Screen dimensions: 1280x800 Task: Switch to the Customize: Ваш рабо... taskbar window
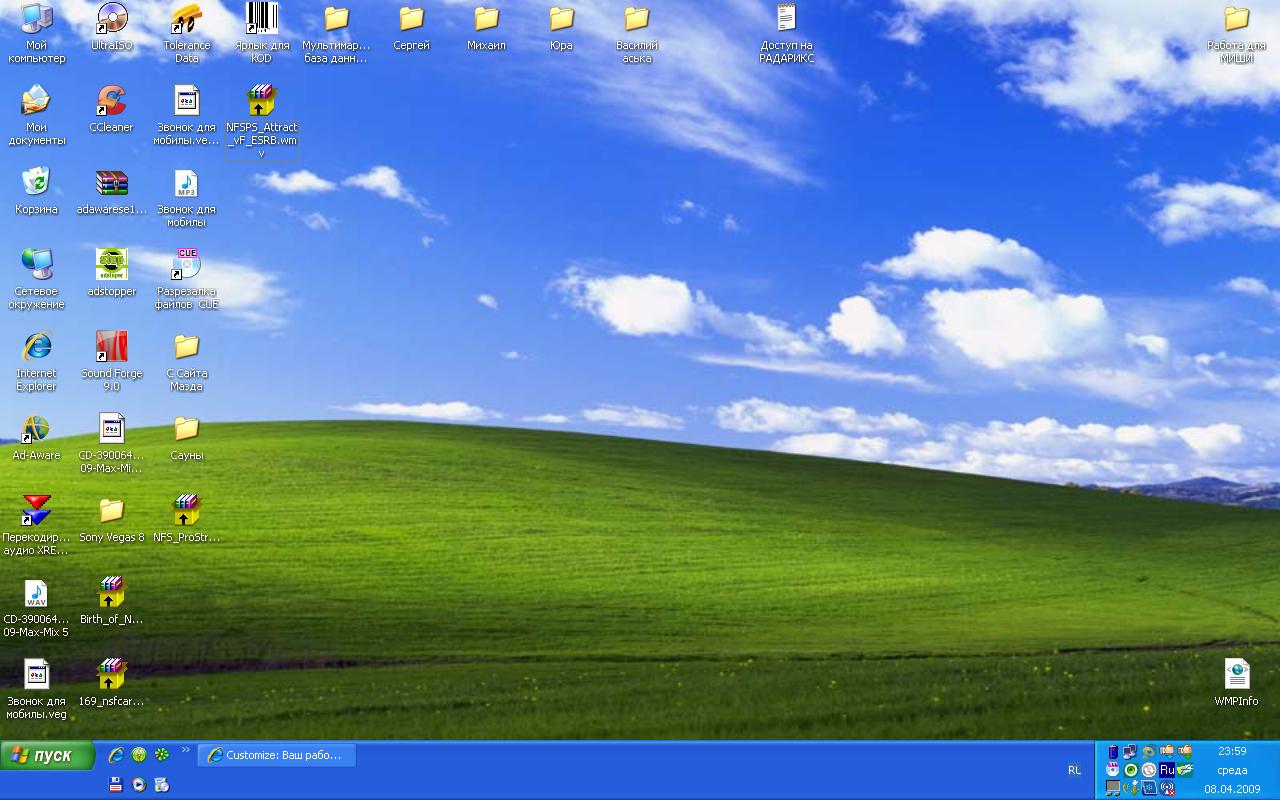(277, 755)
